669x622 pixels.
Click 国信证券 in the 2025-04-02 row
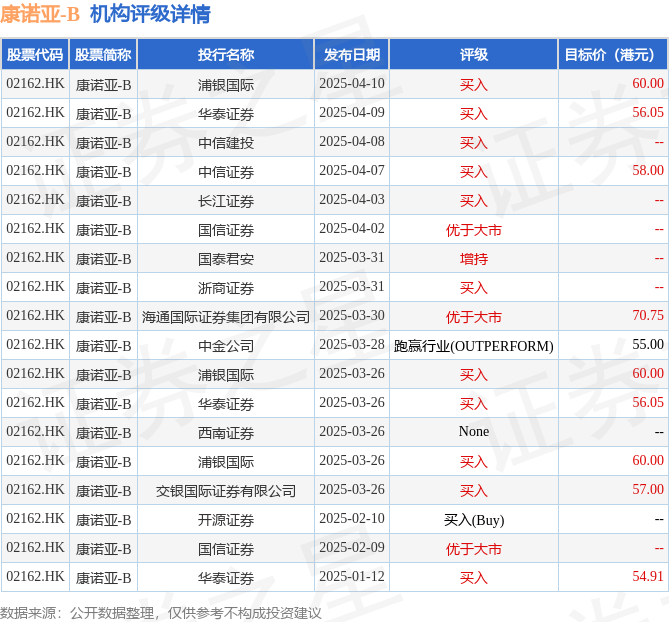pos(226,230)
